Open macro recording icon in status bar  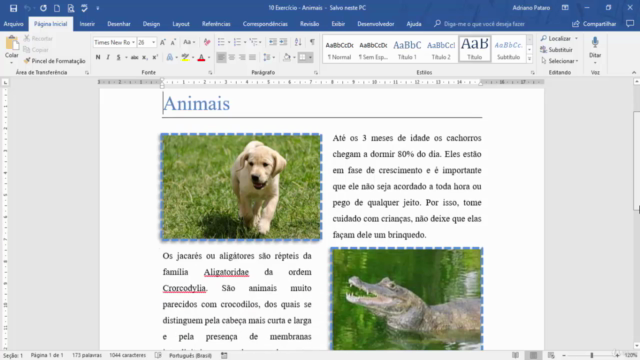(x=224, y=356)
